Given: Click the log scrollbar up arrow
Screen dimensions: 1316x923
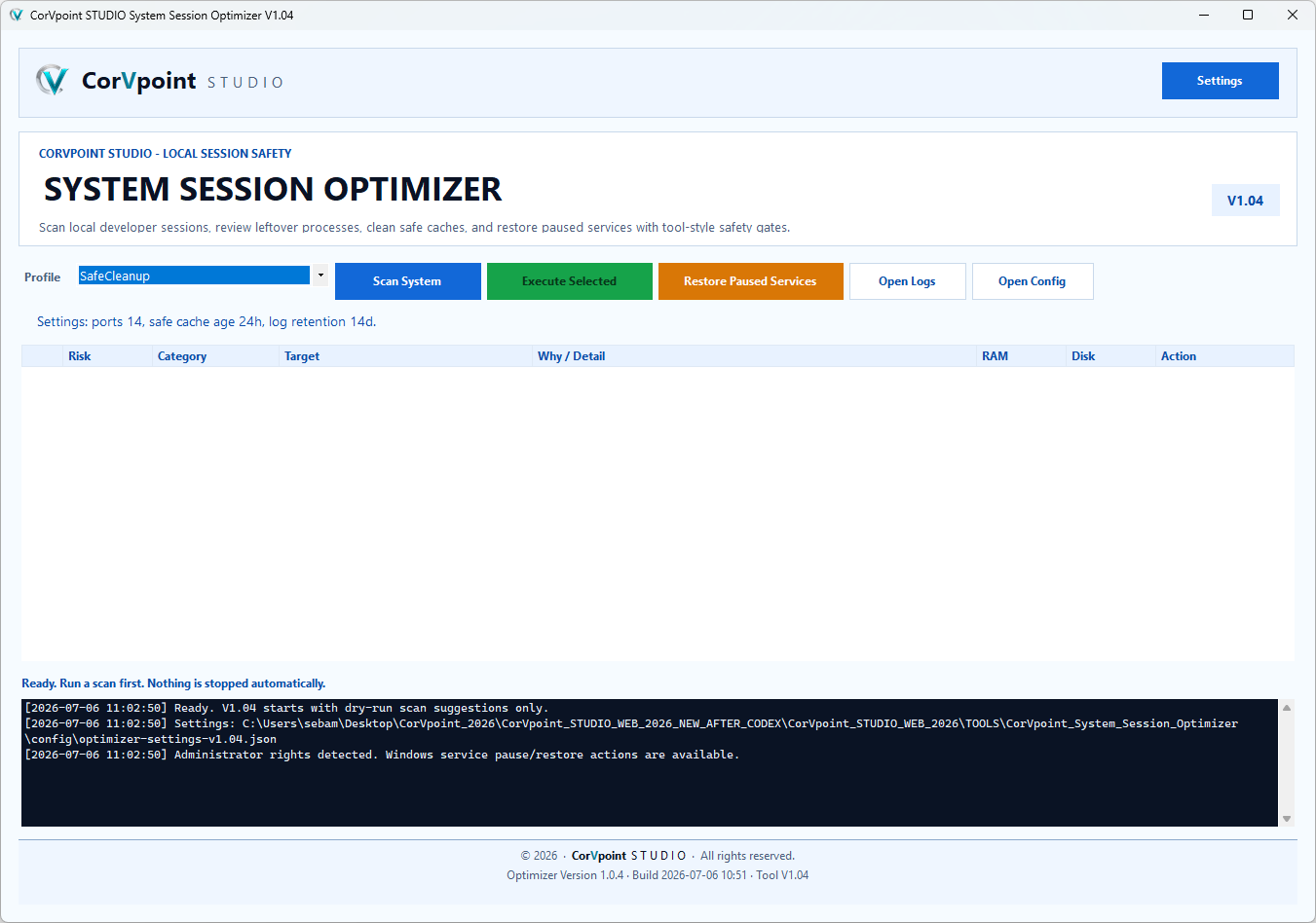Looking at the screenshot, I should [x=1287, y=708].
